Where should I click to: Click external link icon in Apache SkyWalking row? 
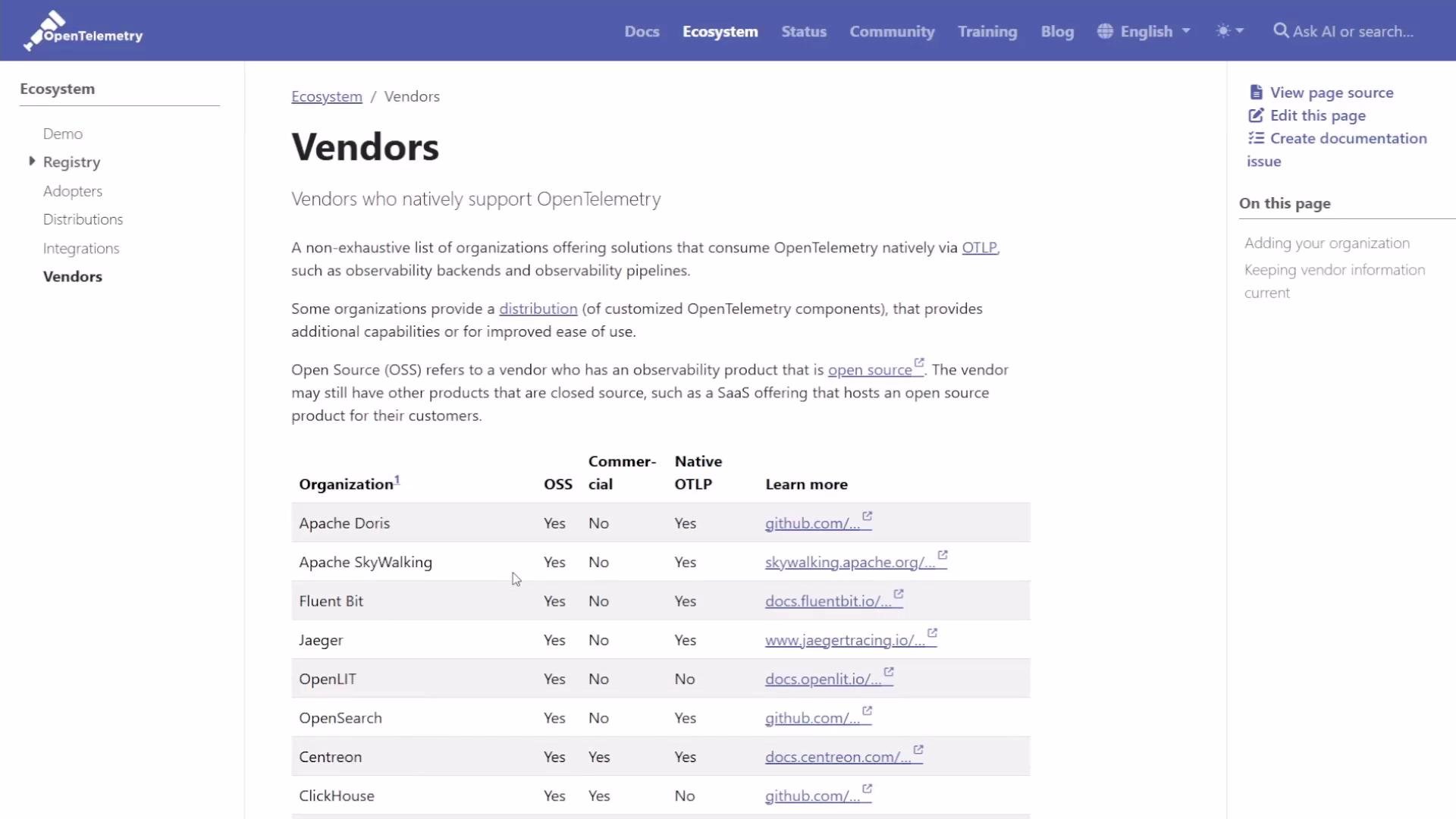[x=943, y=555]
